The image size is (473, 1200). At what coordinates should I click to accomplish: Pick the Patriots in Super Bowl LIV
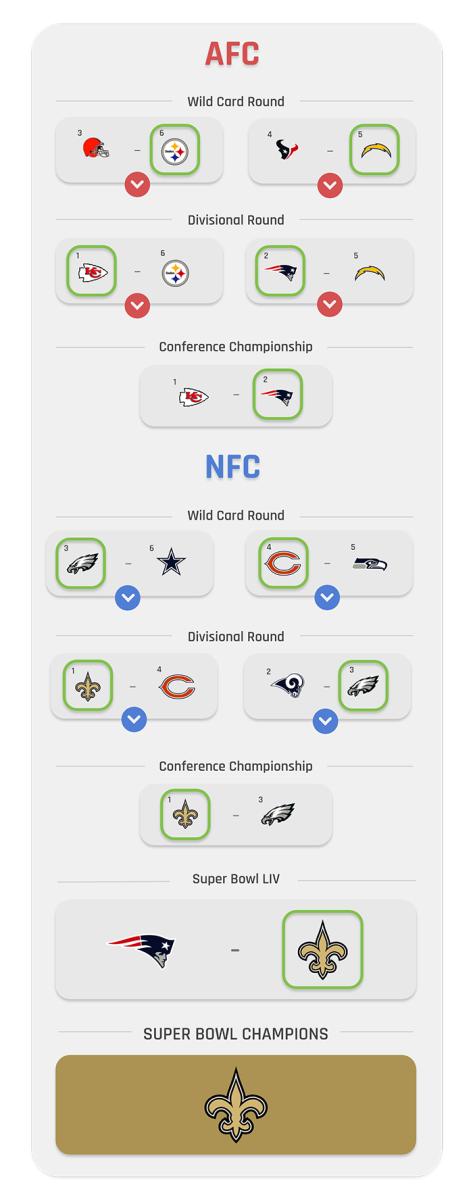[x=141, y=949]
